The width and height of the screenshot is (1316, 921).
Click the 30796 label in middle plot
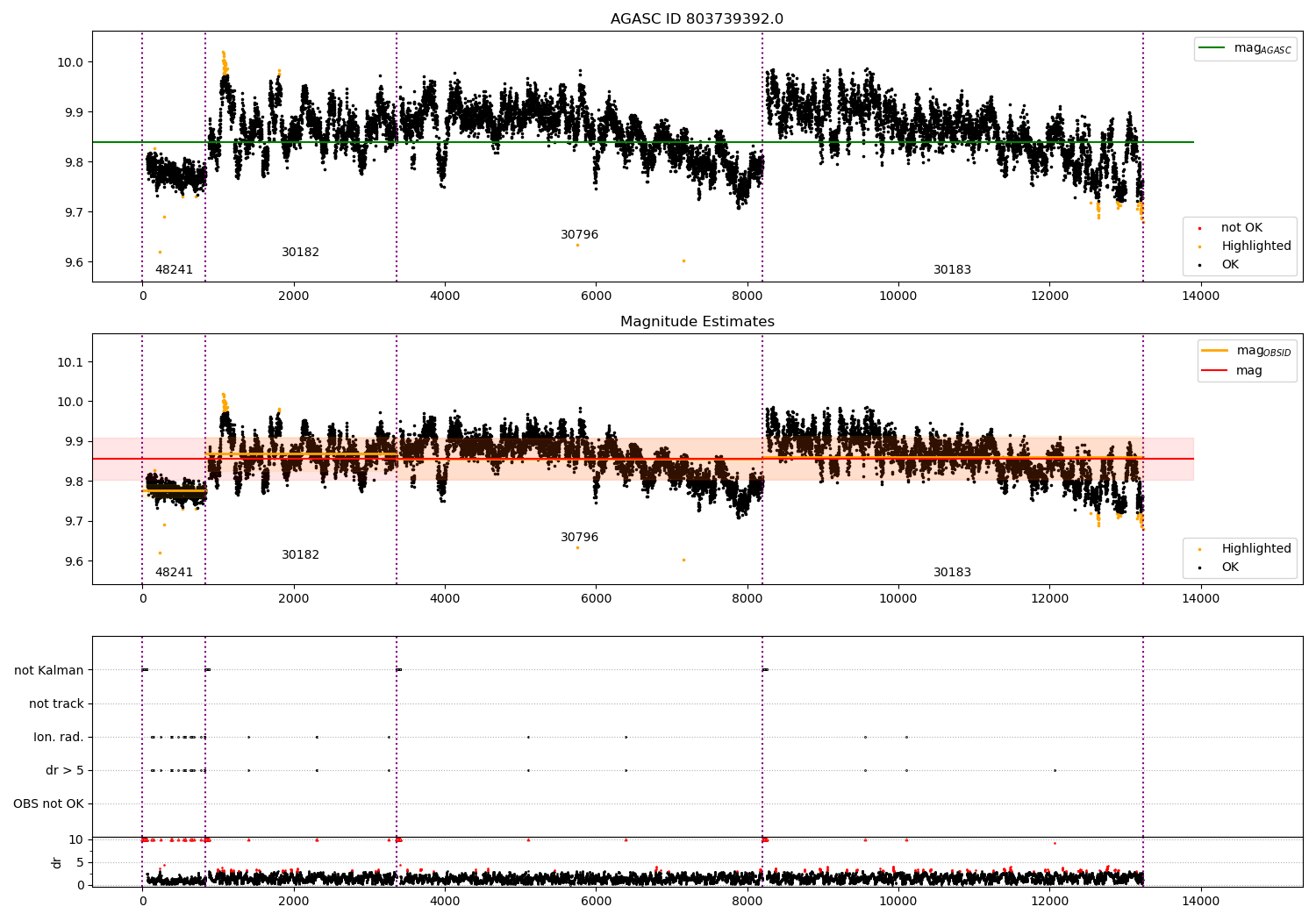[579, 538]
